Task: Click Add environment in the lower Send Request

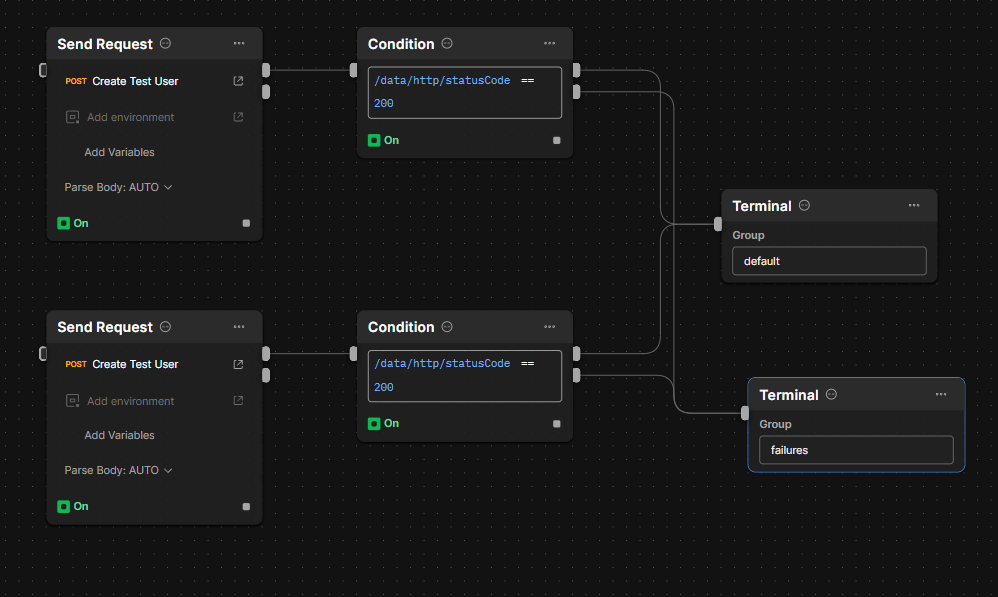Action: [x=130, y=401]
